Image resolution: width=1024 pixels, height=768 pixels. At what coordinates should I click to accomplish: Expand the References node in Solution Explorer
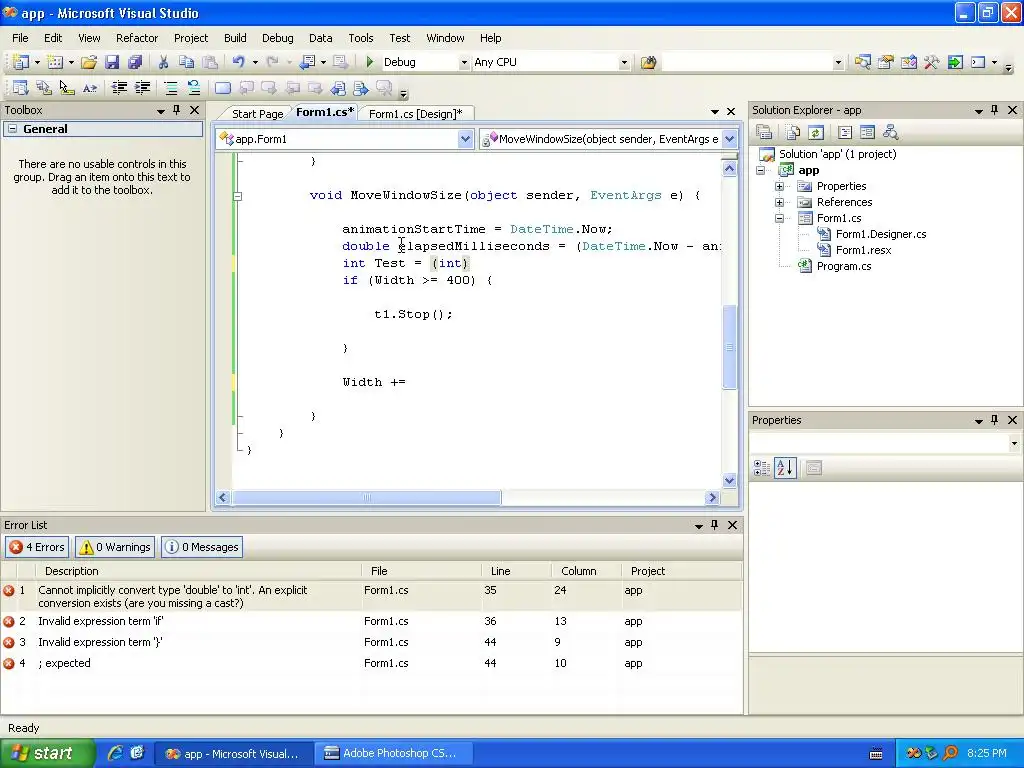click(x=779, y=202)
